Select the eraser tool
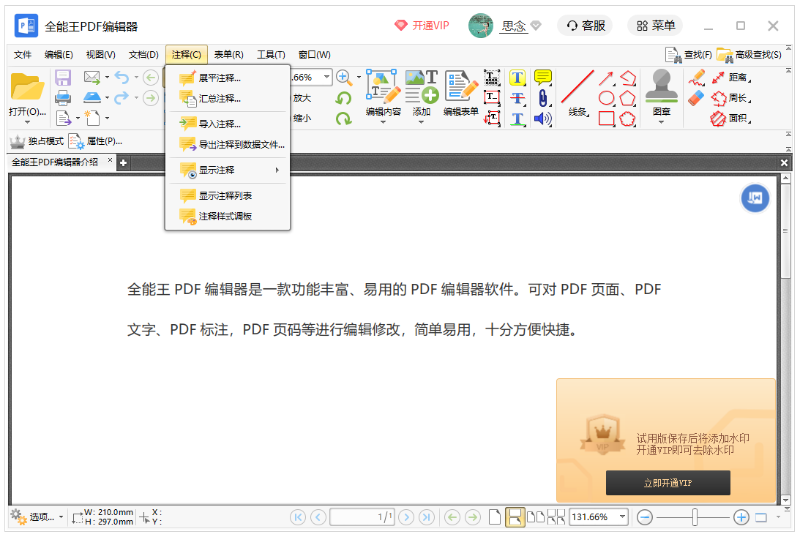The width and height of the screenshot is (800, 537). click(696, 98)
